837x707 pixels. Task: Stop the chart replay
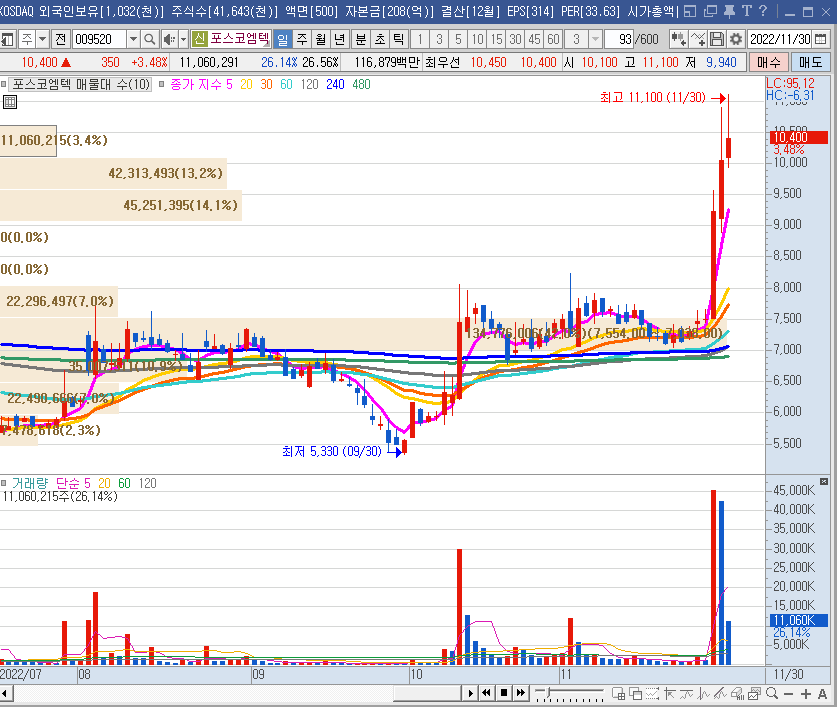click(x=503, y=693)
